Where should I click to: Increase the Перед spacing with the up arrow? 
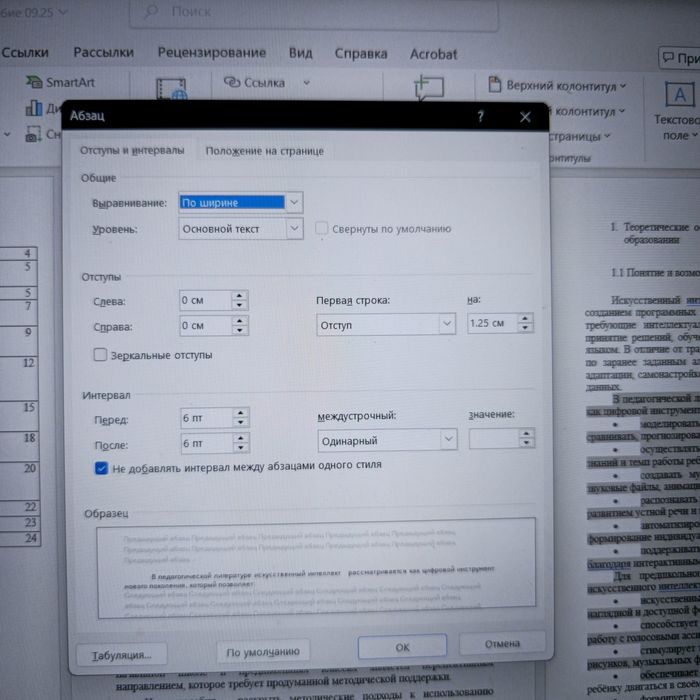pyautogui.click(x=241, y=413)
